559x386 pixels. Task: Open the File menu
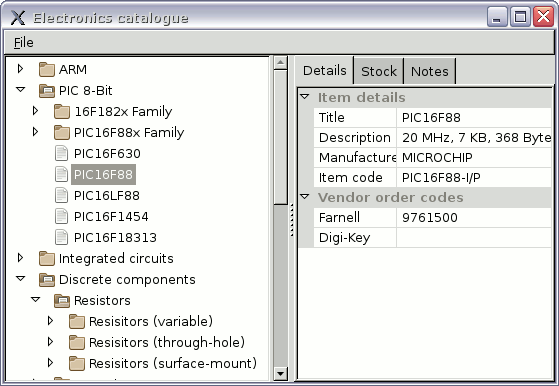coord(24,42)
